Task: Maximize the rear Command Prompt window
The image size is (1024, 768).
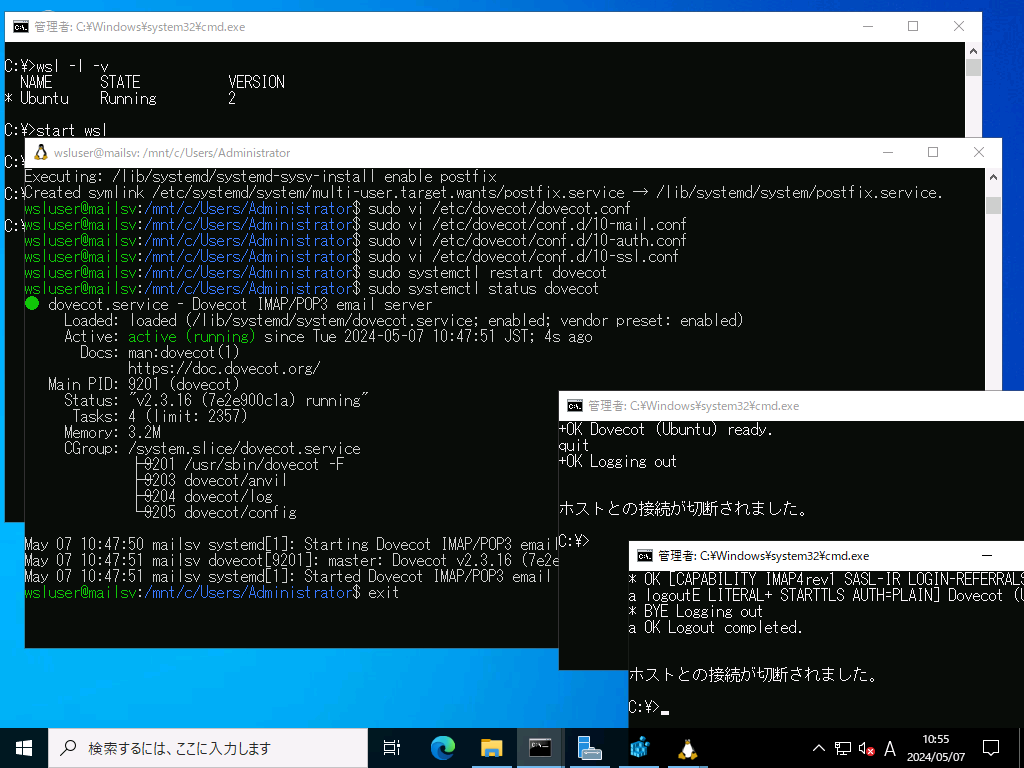Action: (912, 27)
